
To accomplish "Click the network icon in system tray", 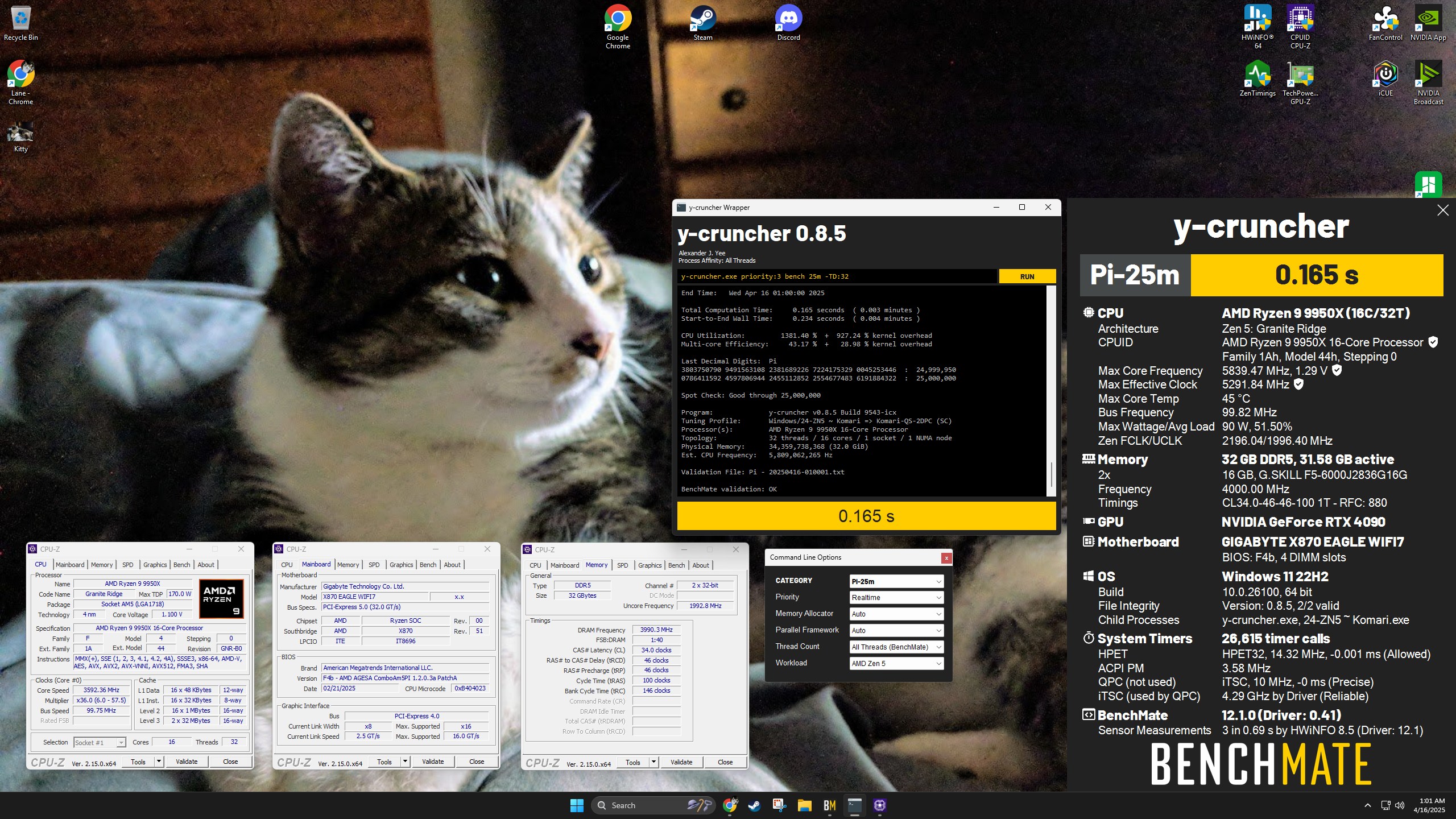I will pyautogui.click(x=1385, y=805).
